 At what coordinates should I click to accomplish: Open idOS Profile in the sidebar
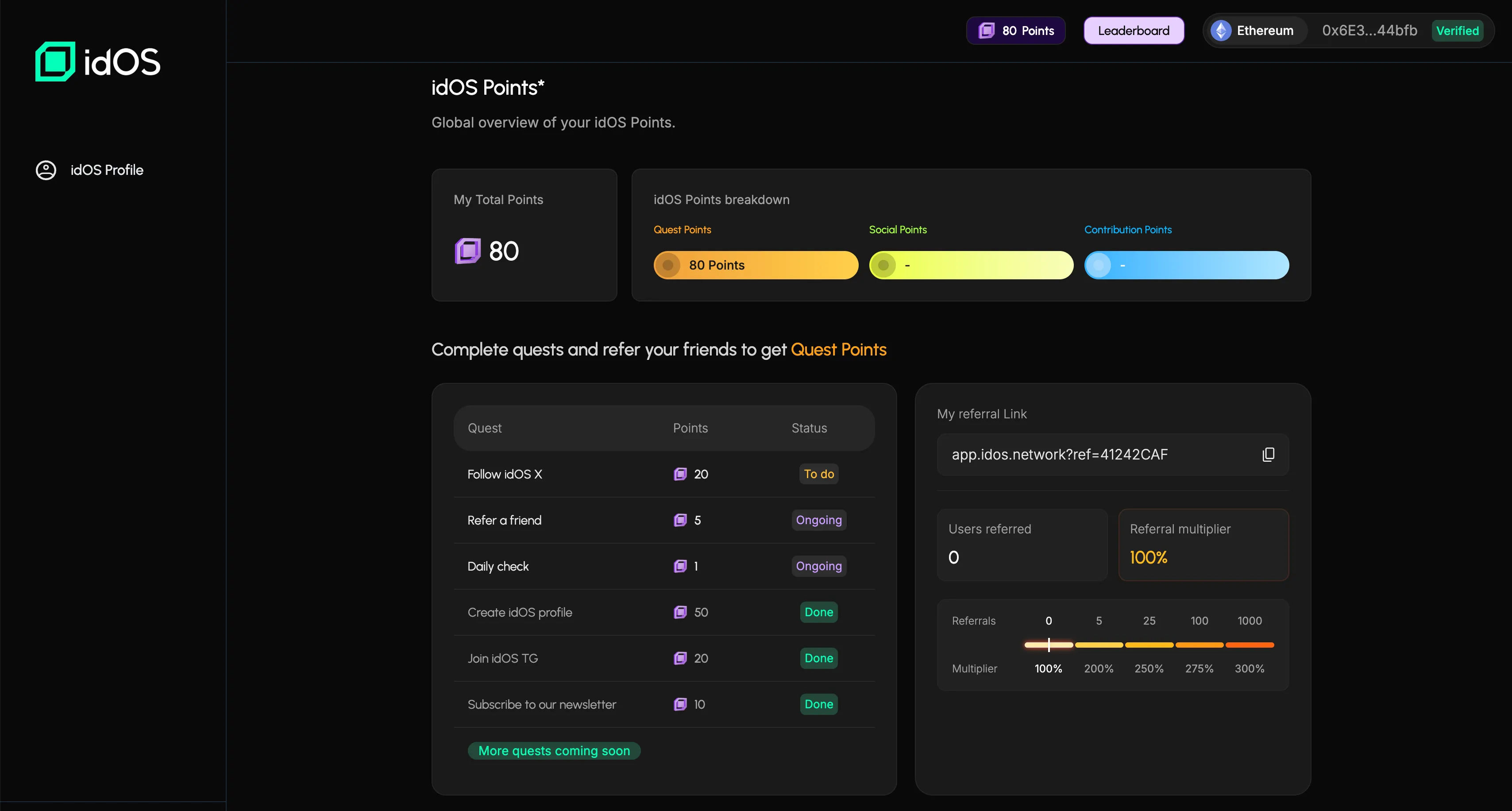(x=106, y=170)
